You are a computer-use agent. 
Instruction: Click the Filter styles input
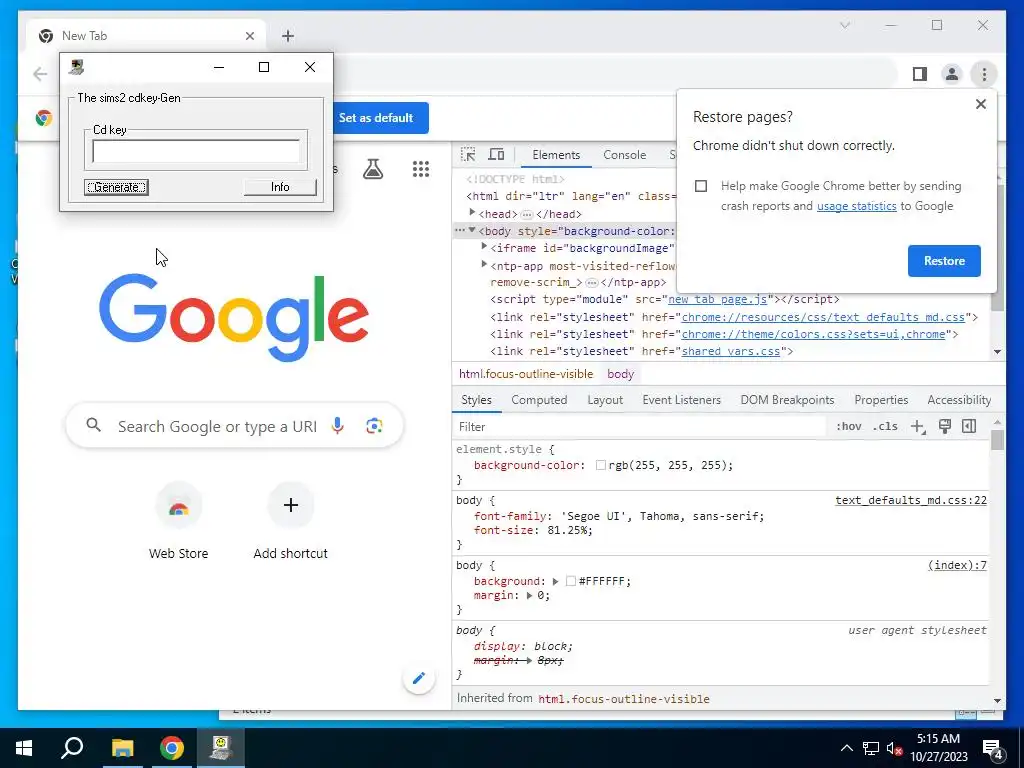tap(640, 426)
